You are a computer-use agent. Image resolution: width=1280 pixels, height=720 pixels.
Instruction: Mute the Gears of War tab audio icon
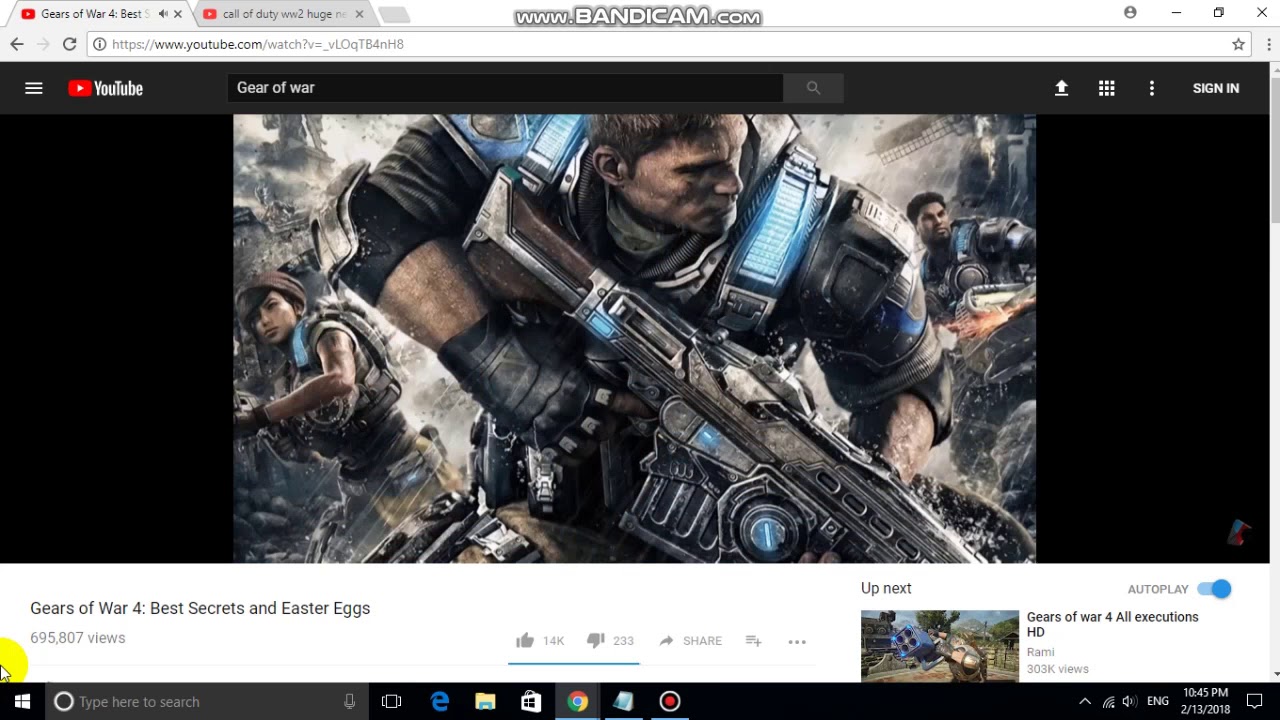[163, 14]
